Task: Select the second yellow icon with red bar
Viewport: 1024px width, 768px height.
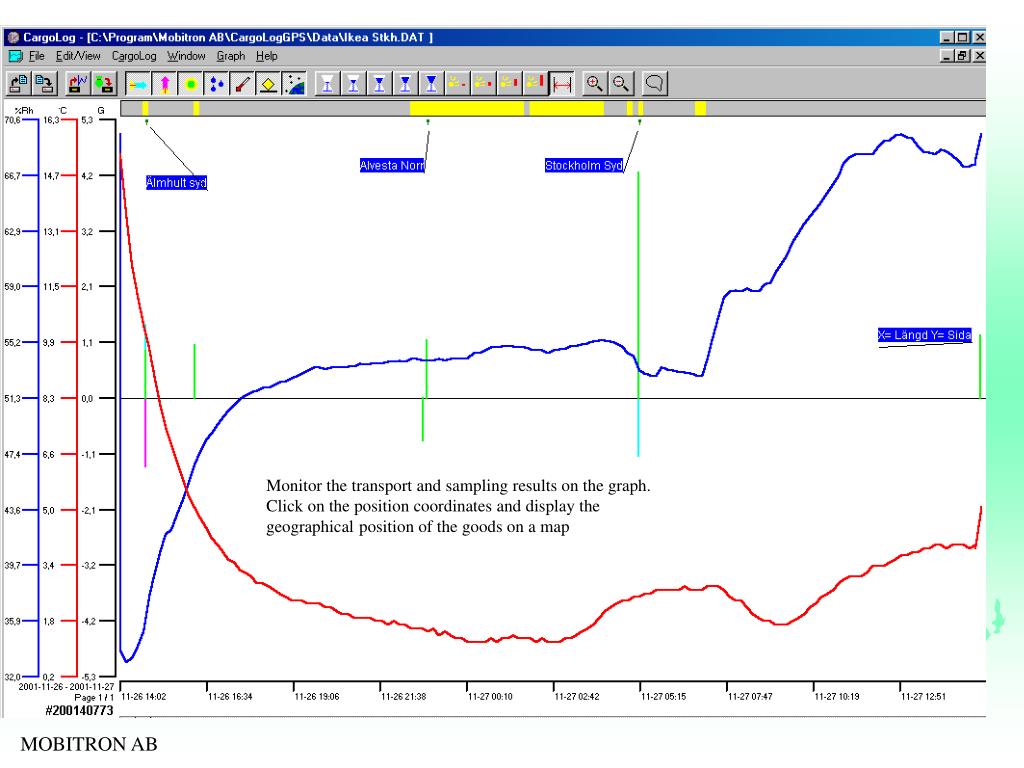Action: pos(483,84)
